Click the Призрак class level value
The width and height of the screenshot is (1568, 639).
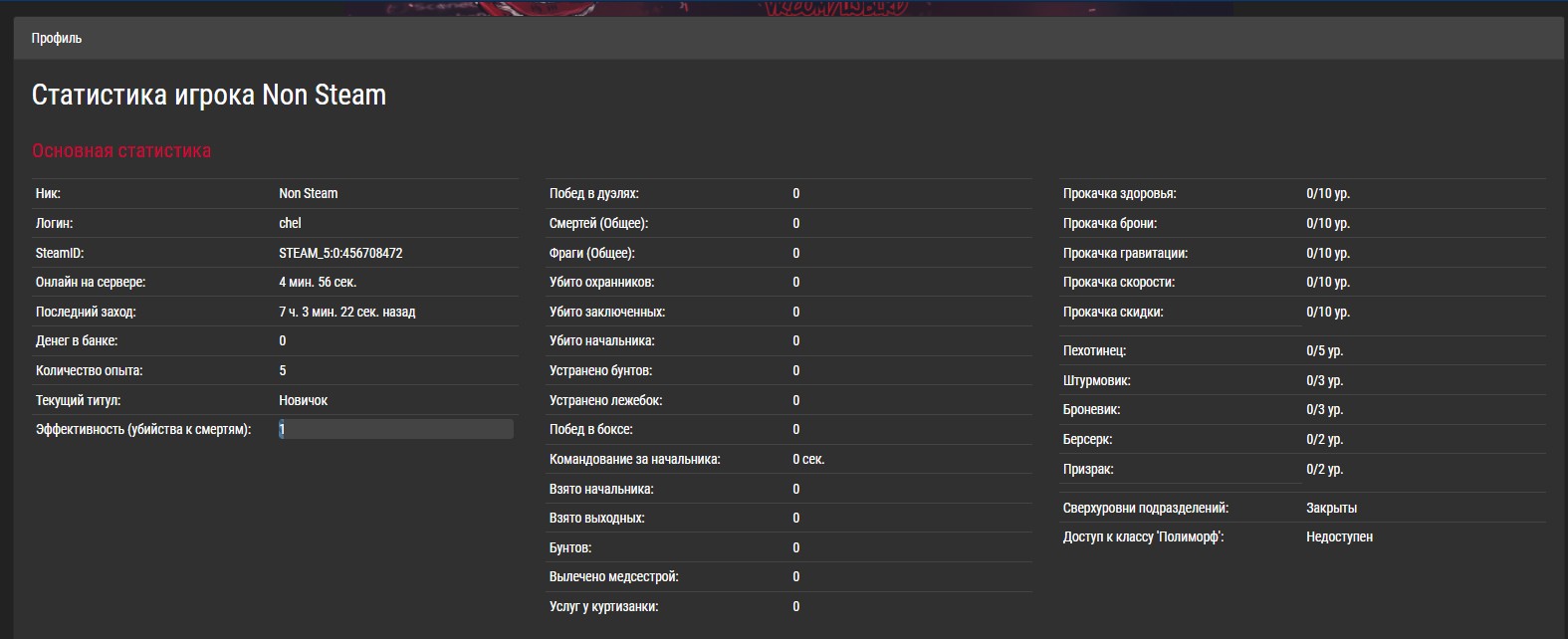tap(1324, 469)
